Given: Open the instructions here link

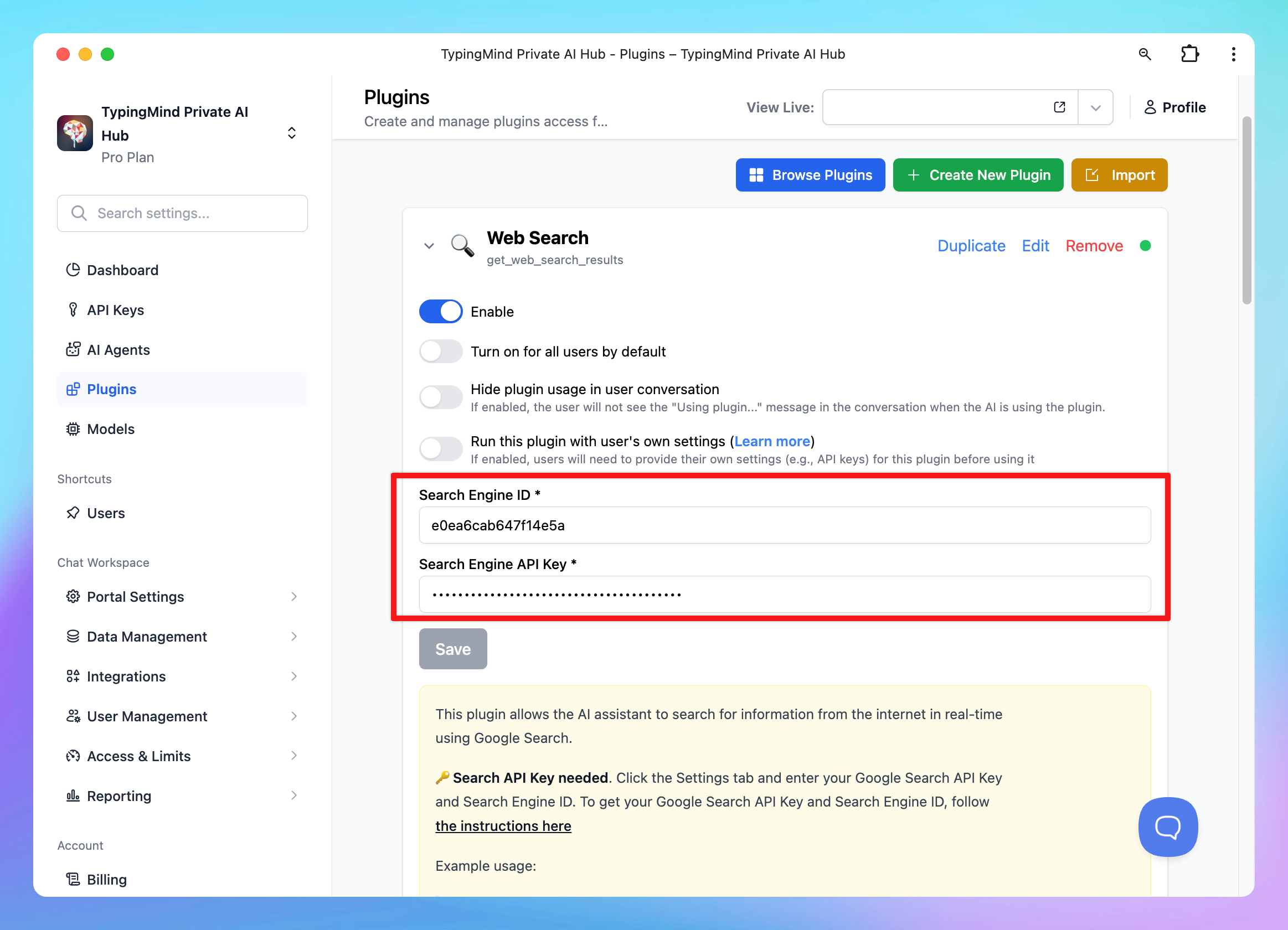Looking at the screenshot, I should [503, 826].
